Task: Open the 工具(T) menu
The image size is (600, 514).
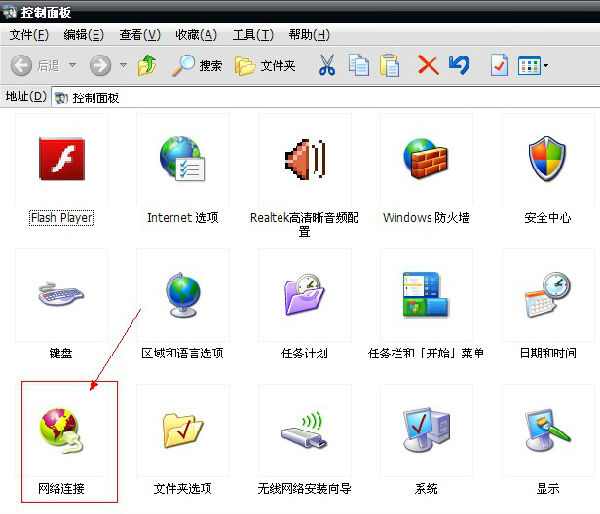Action: point(253,35)
